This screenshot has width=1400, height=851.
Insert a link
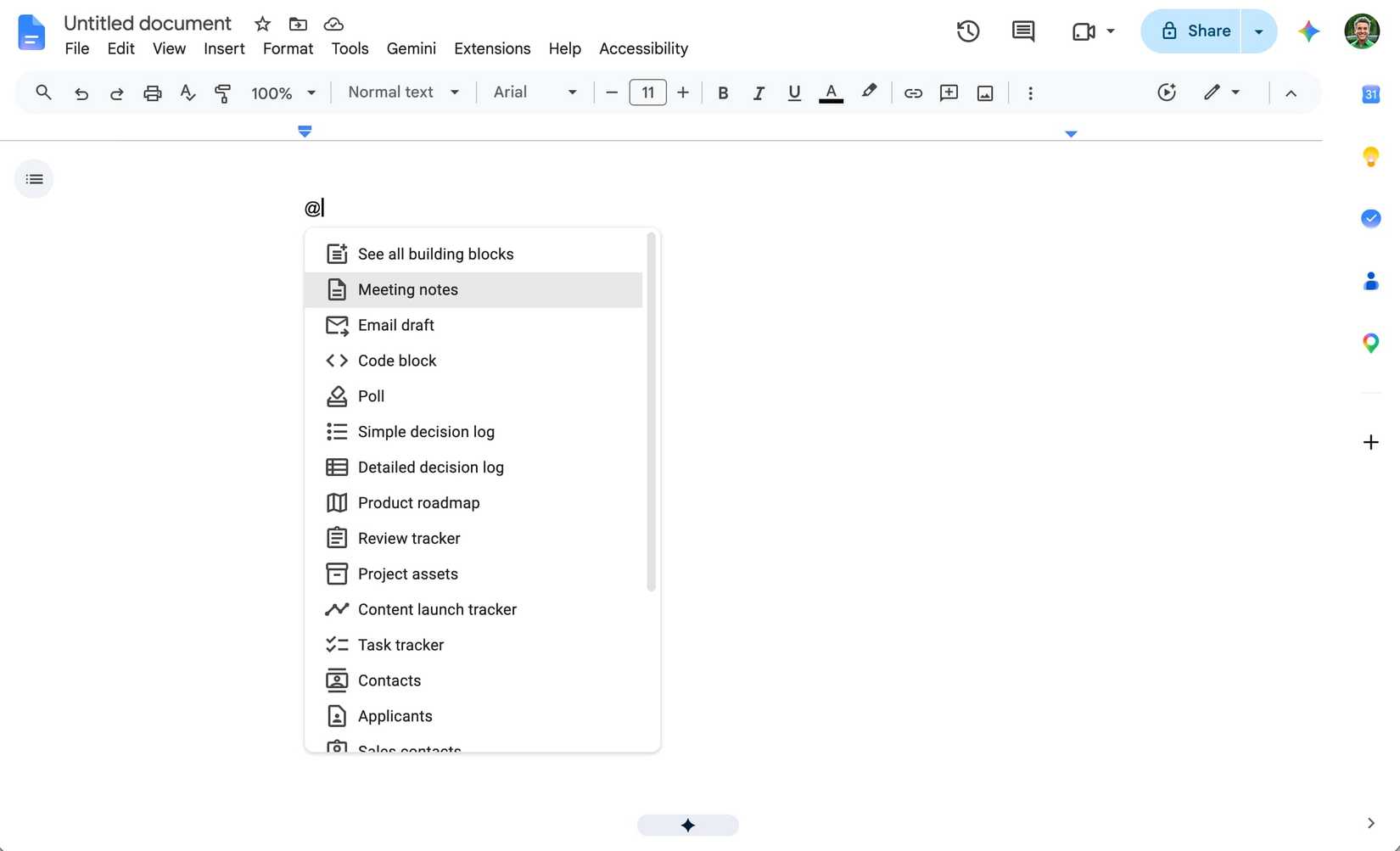(913, 93)
